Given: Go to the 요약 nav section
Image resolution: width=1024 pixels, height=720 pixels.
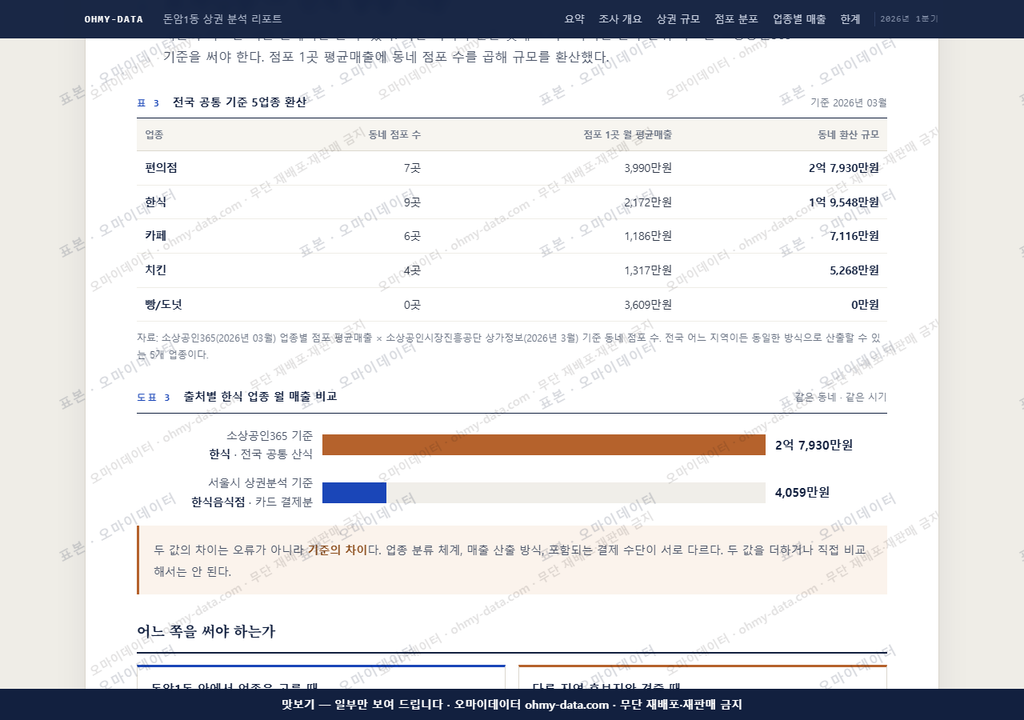Looking at the screenshot, I should (574, 19).
